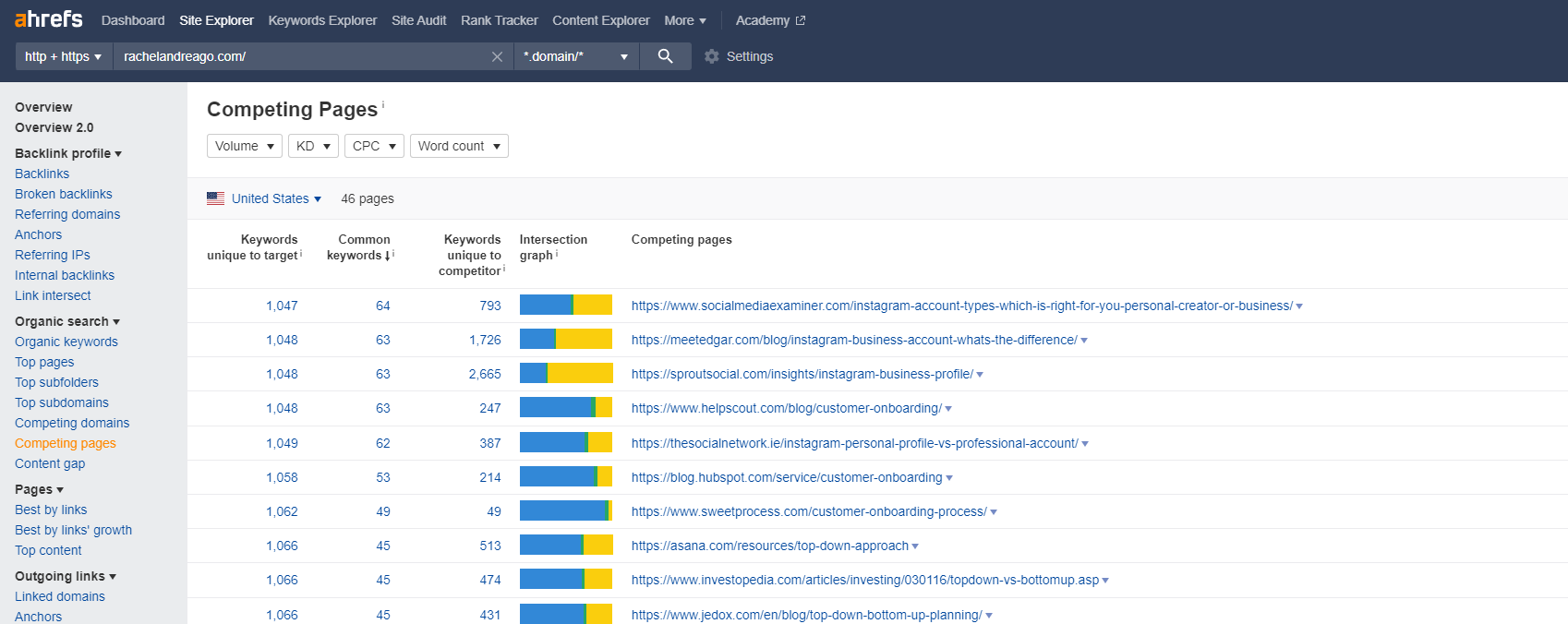This screenshot has height=624, width=1568.
Task: Select Site Explorer in the top menu
Action: coord(216,20)
